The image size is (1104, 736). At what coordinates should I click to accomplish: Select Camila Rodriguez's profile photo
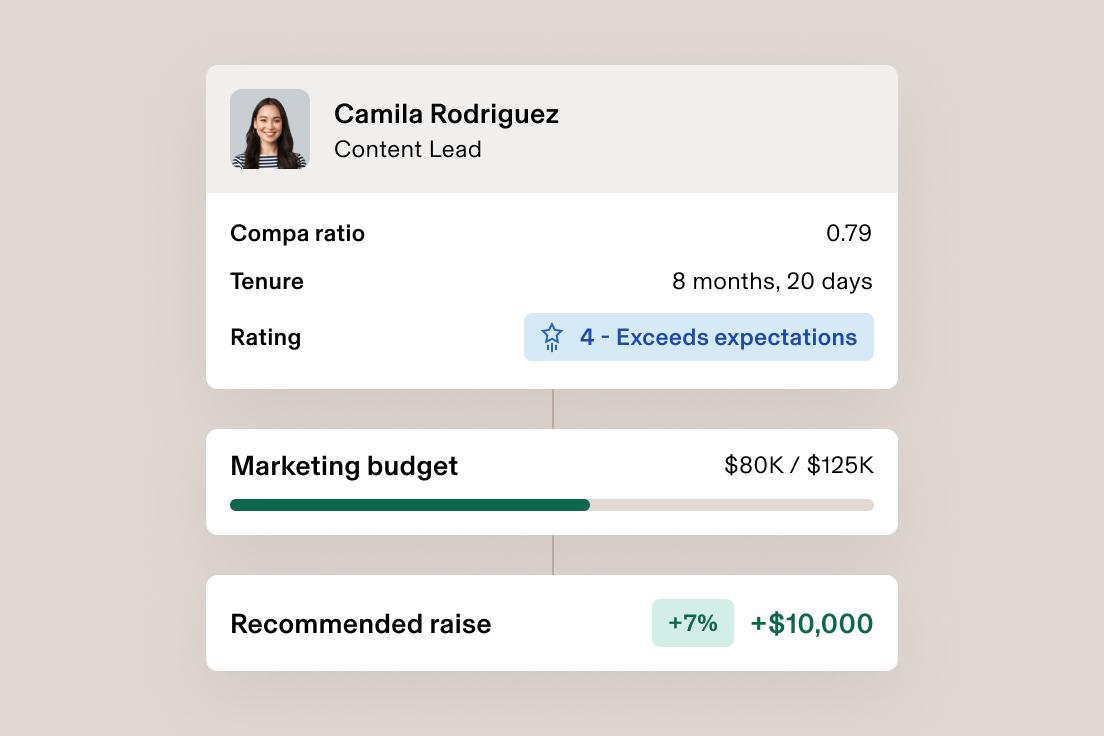(270, 128)
